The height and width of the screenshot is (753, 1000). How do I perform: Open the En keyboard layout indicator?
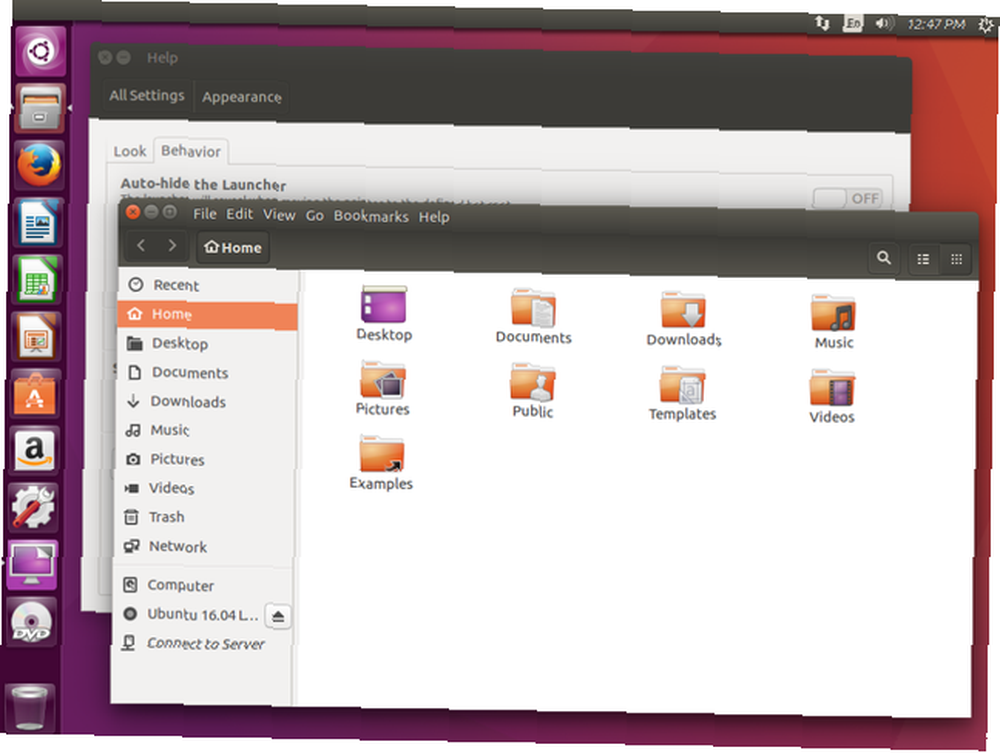tap(852, 24)
